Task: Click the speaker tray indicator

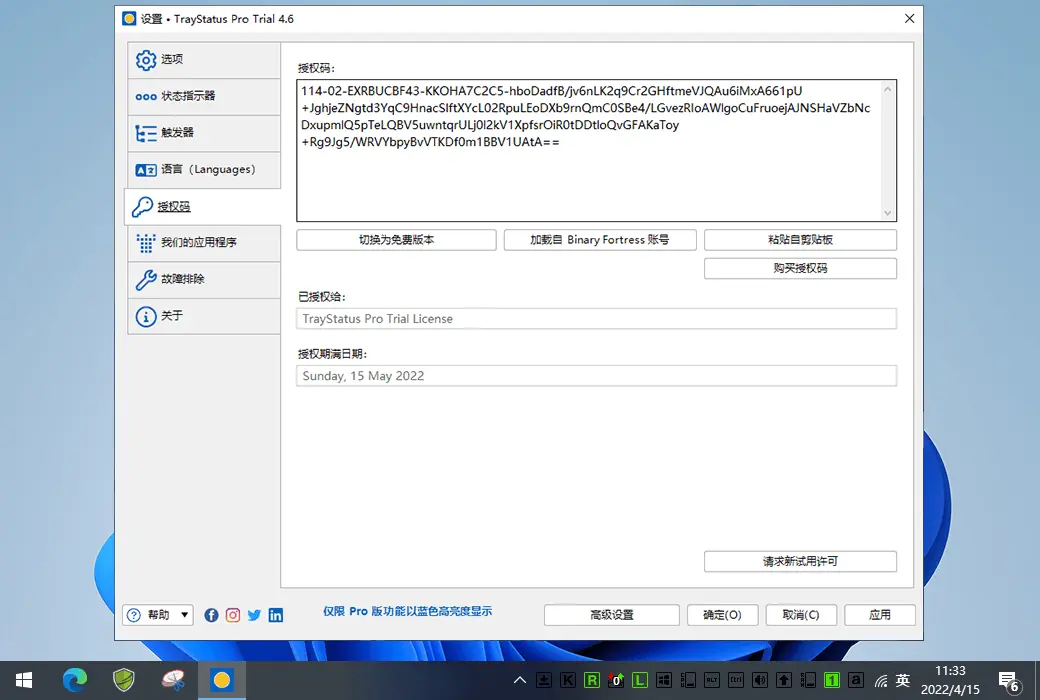Action: (760, 680)
